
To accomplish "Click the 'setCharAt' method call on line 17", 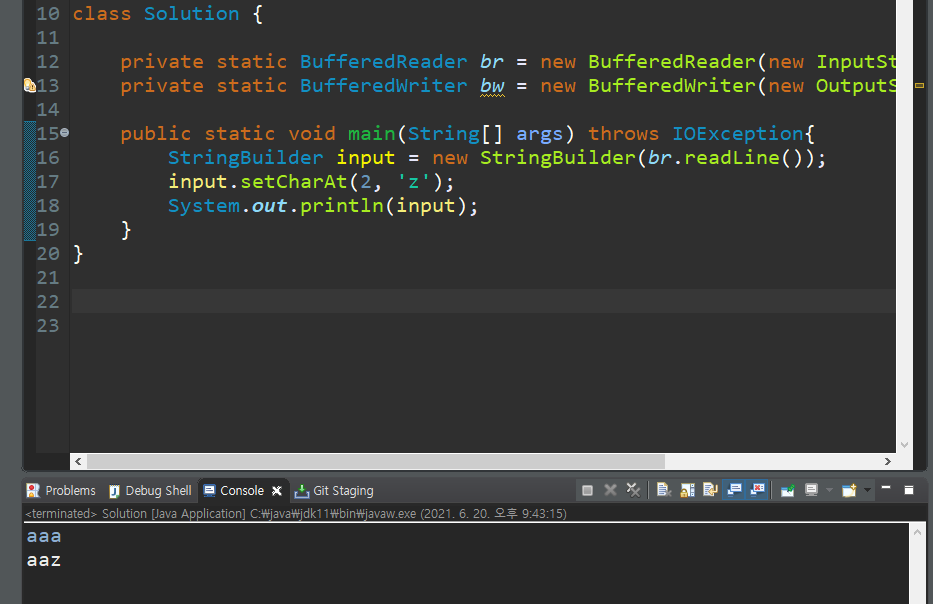I will [294, 181].
